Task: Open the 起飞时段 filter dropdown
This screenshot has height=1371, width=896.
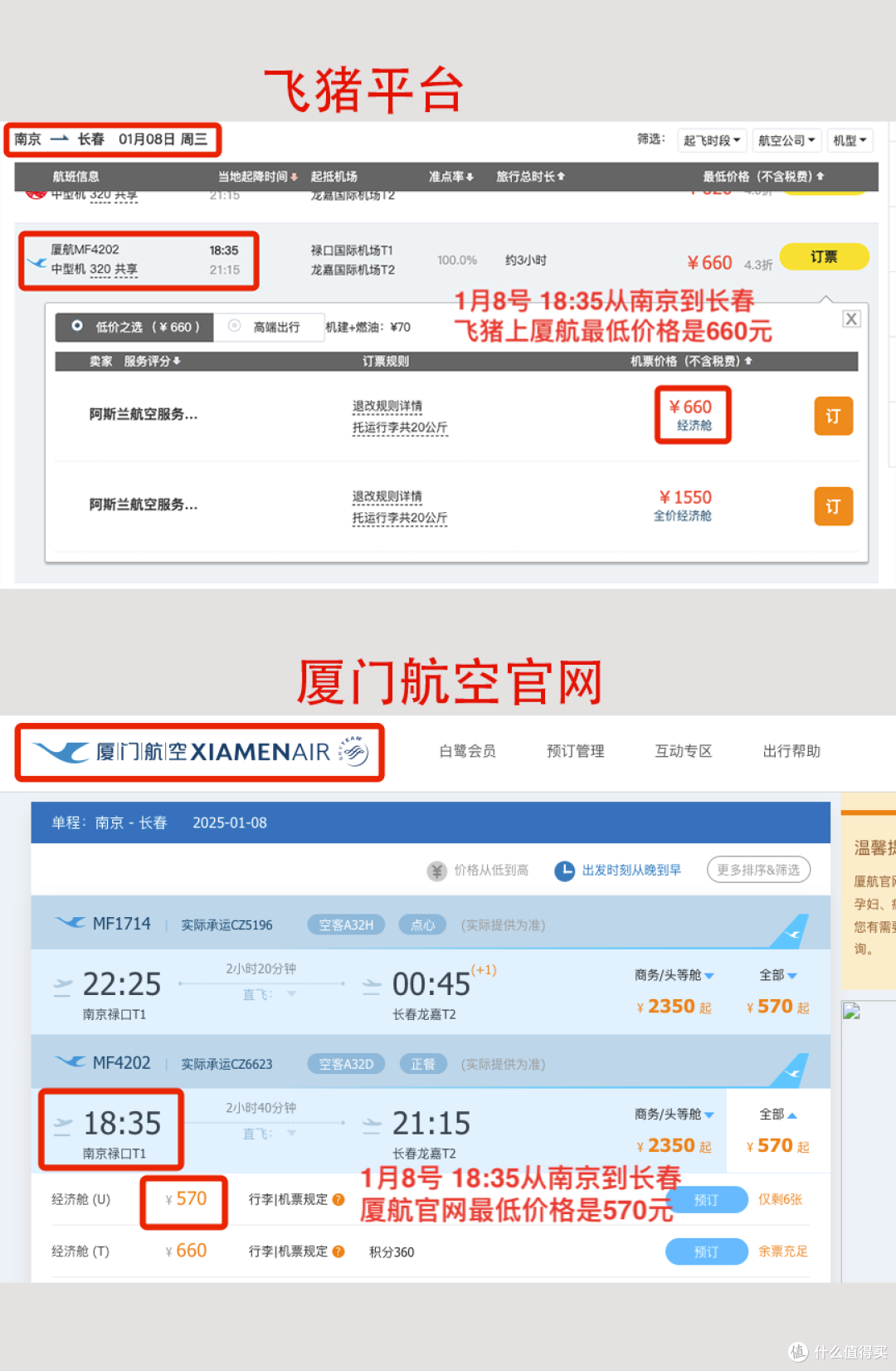Action: pos(712,140)
